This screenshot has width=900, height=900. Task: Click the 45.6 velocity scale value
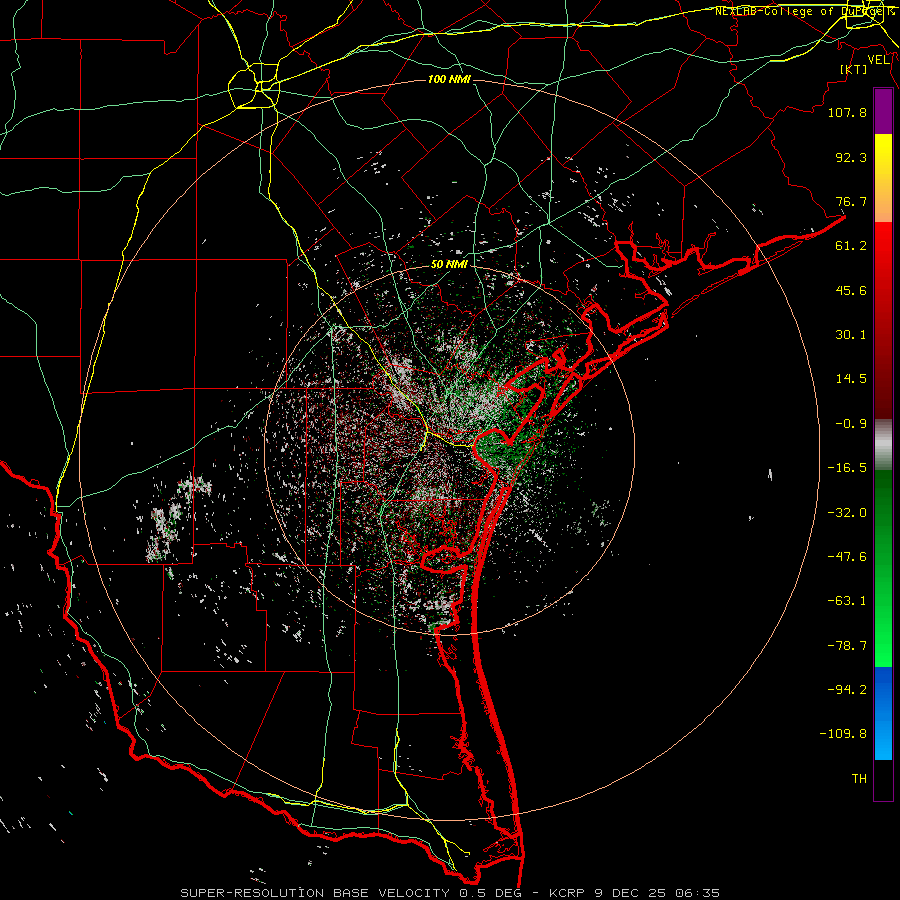point(851,290)
